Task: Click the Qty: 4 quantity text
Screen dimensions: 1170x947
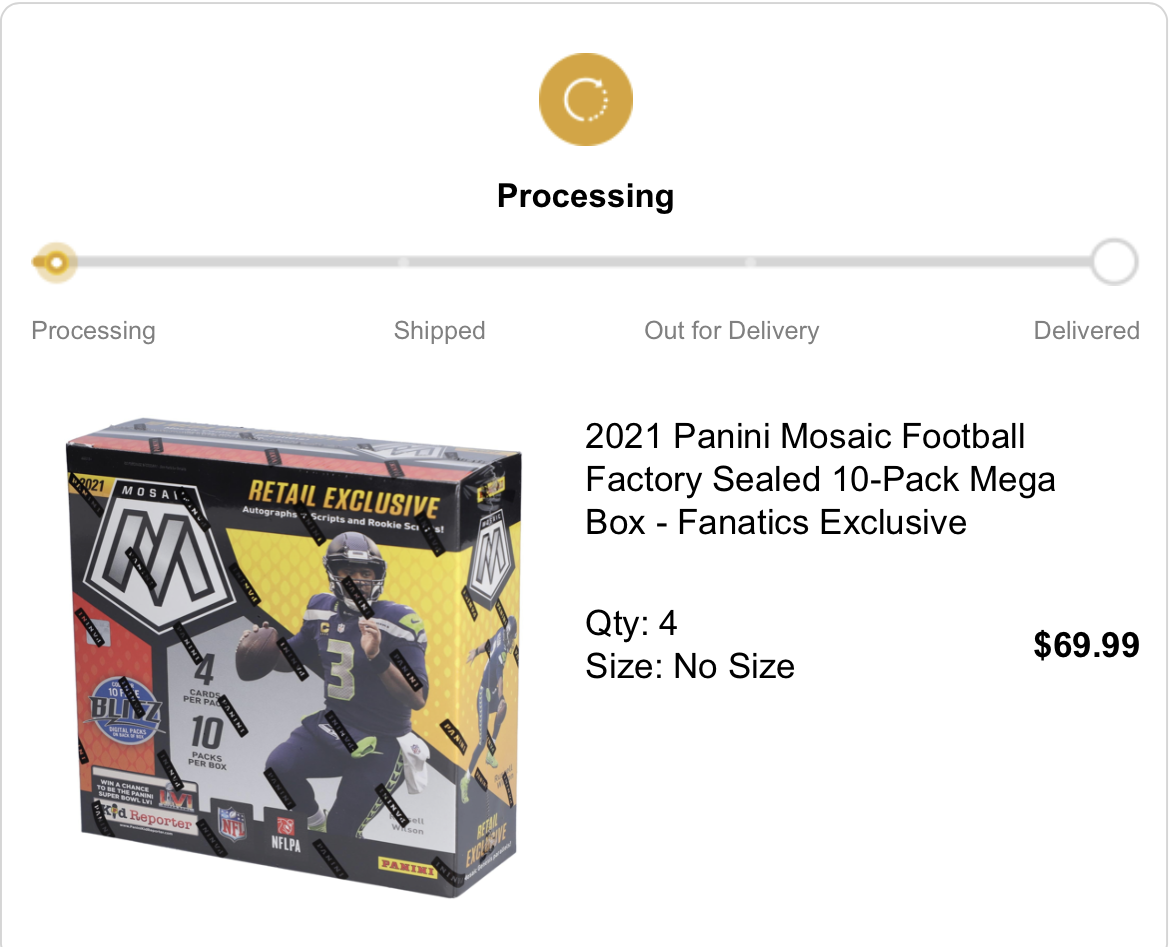Action: (x=631, y=624)
